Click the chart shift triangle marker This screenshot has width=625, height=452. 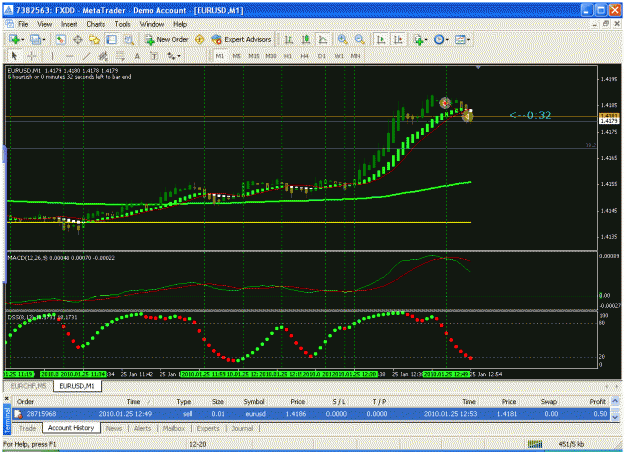[x=478, y=68]
